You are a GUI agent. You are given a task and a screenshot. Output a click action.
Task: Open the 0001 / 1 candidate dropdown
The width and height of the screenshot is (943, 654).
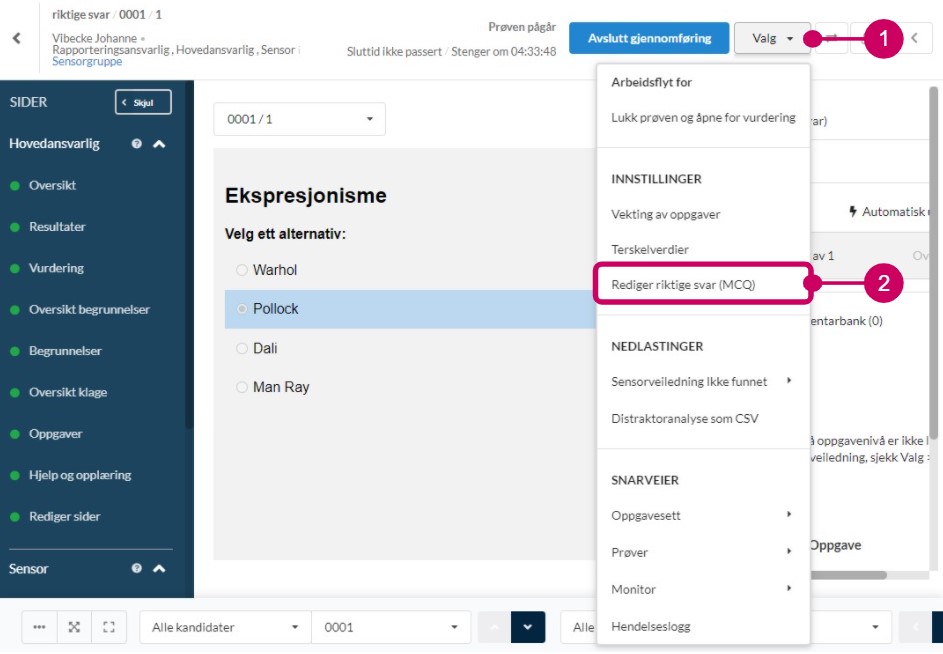coord(299,119)
